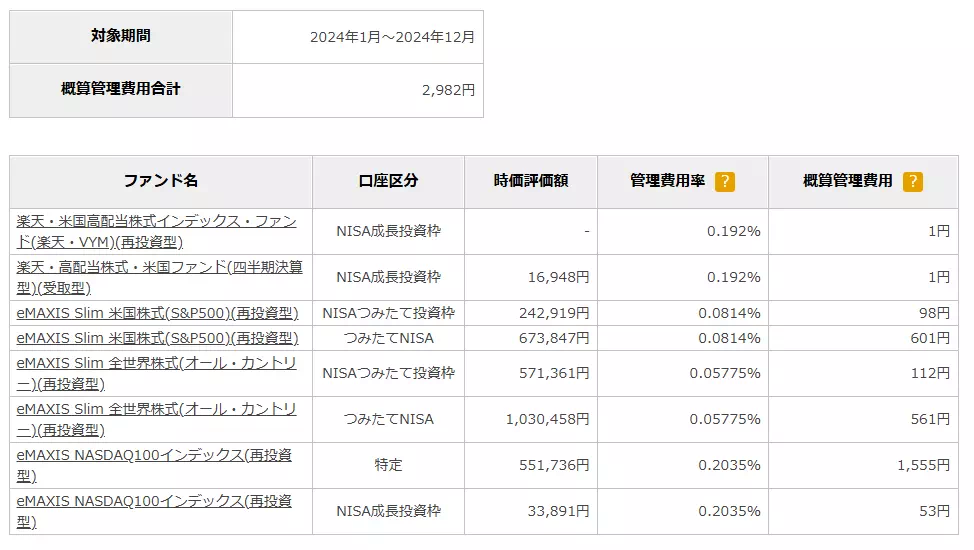Image resolution: width=974 pixels, height=550 pixels.
Task: Select the つみたてNISA cell in 1,030,458円 row
Action: (388, 419)
